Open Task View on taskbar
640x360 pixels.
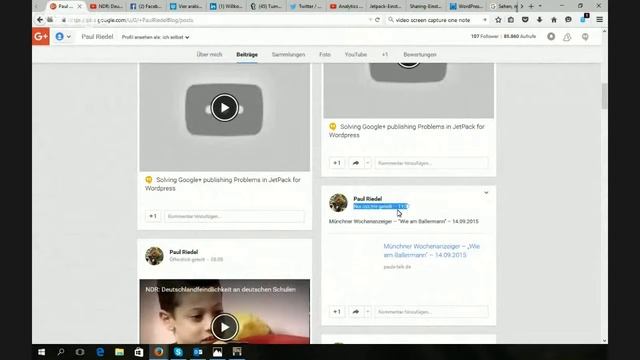point(80,352)
